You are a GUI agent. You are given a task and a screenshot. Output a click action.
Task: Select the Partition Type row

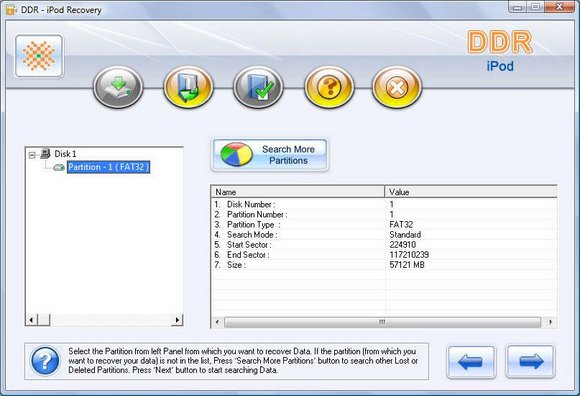pyautogui.click(x=384, y=224)
